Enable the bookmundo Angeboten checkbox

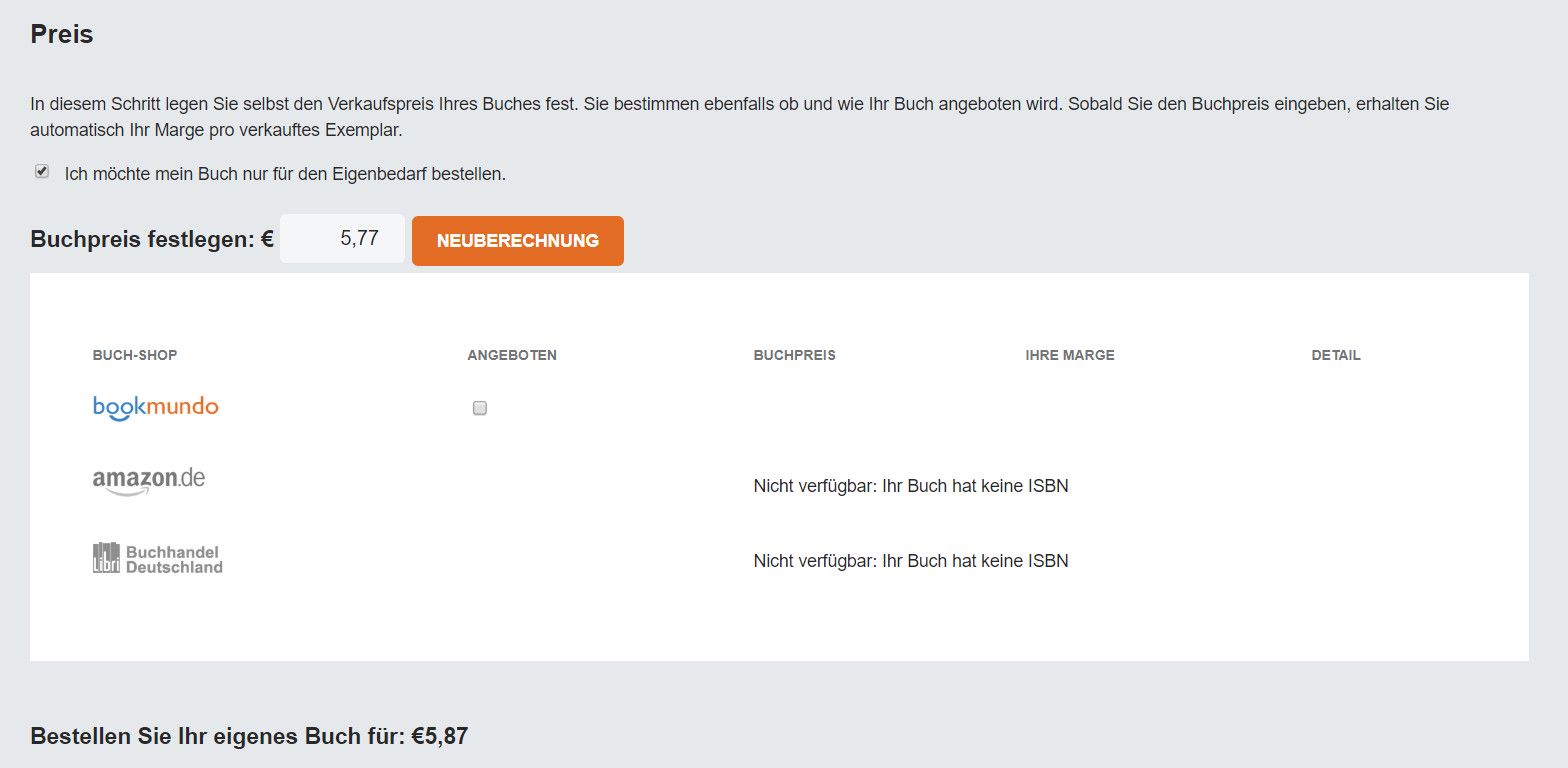[480, 408]
